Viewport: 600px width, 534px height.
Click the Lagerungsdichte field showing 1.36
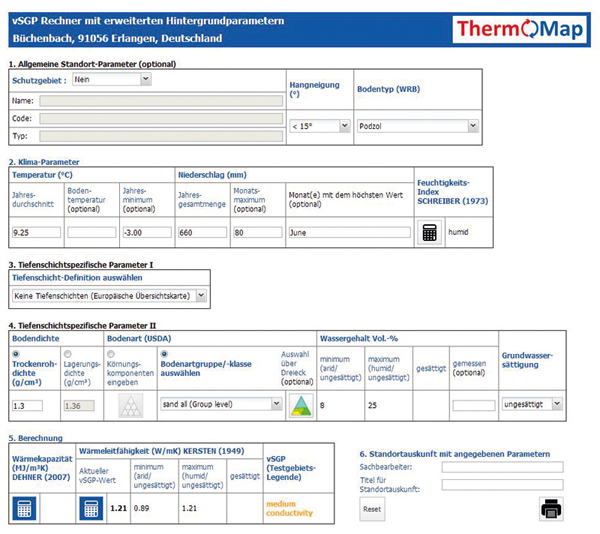[x=79, y=406]
